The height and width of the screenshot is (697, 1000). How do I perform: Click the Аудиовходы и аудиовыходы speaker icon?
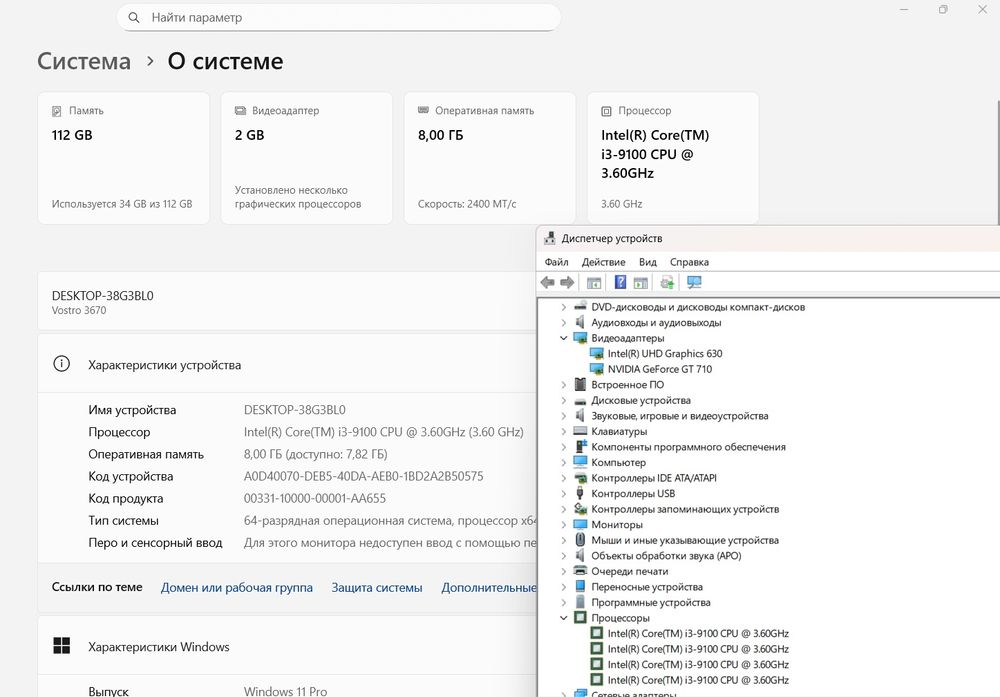[x=580, y=323]
